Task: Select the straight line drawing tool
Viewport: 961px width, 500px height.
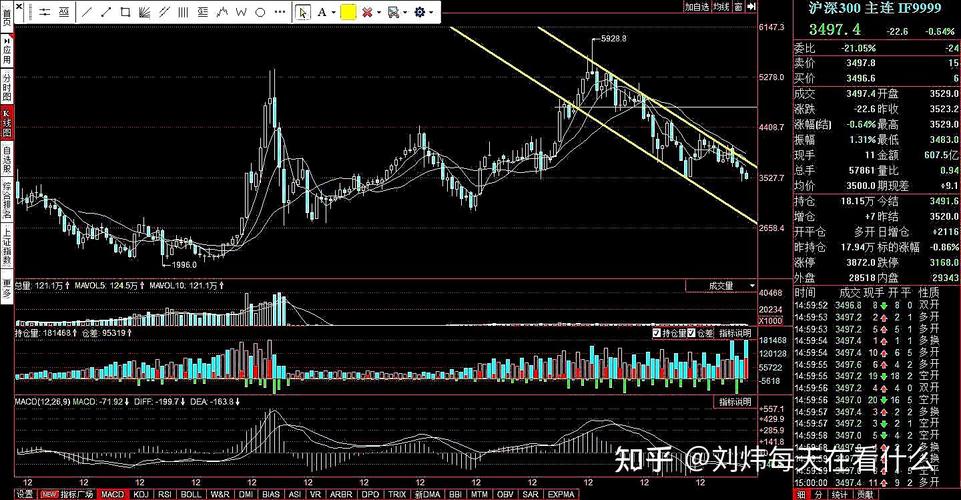Action: tap(87, 12)
